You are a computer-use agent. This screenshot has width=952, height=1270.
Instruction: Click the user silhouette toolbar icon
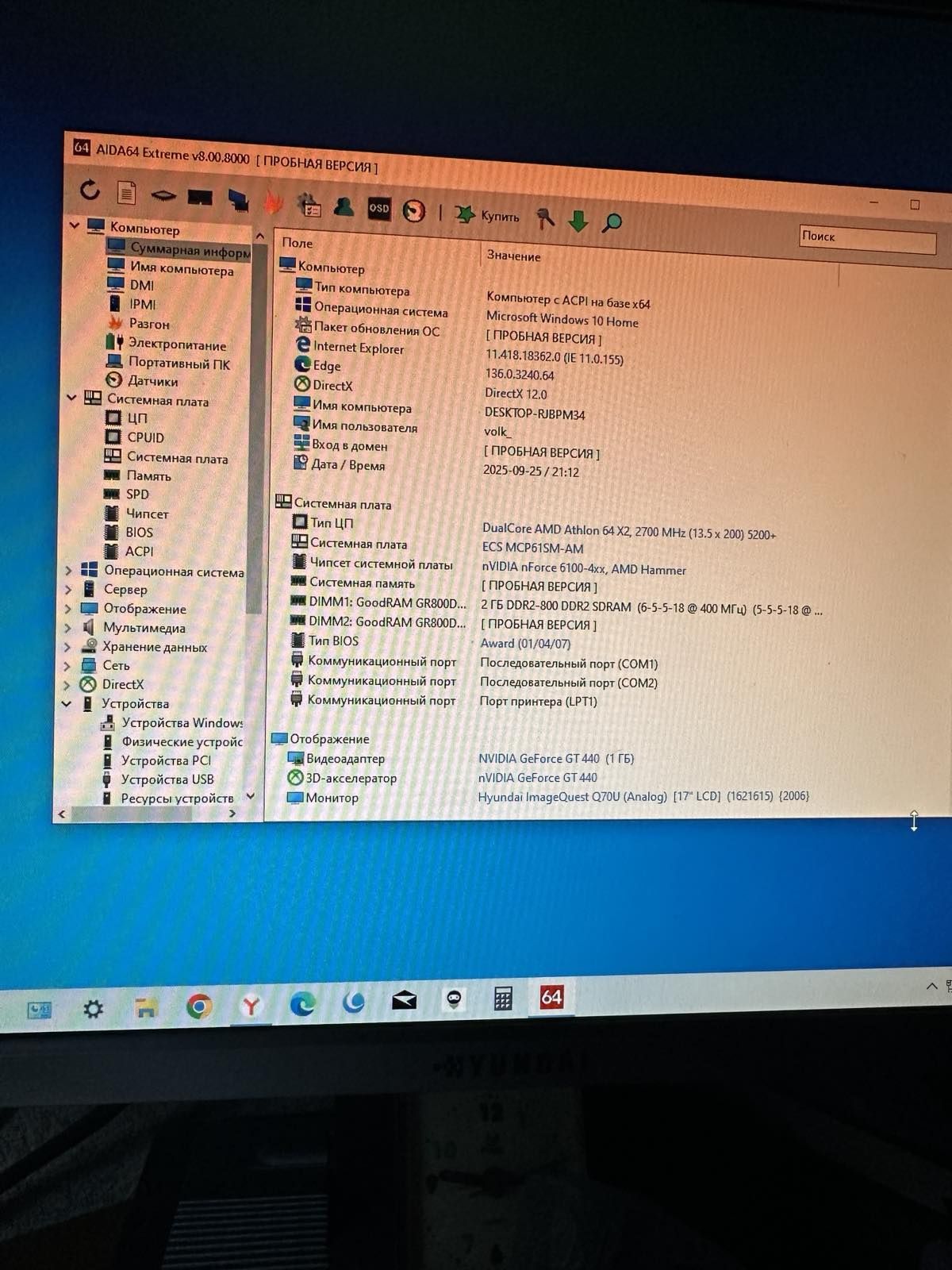(344, 206)
